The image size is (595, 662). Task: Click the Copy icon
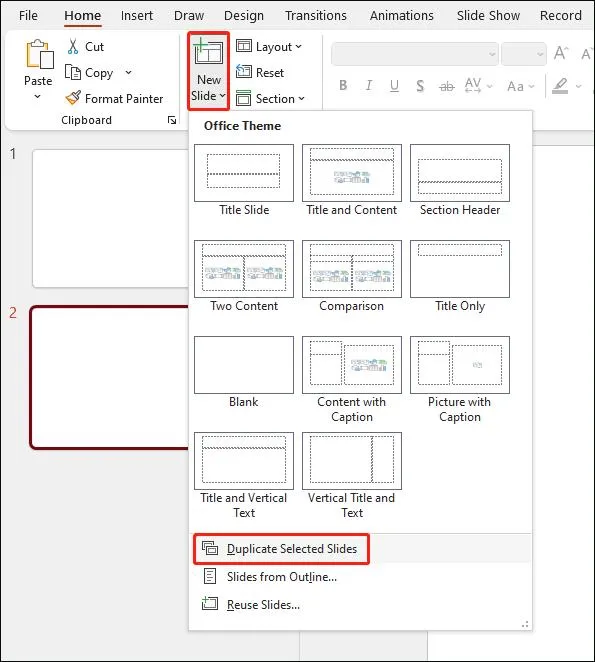point(73,72)
